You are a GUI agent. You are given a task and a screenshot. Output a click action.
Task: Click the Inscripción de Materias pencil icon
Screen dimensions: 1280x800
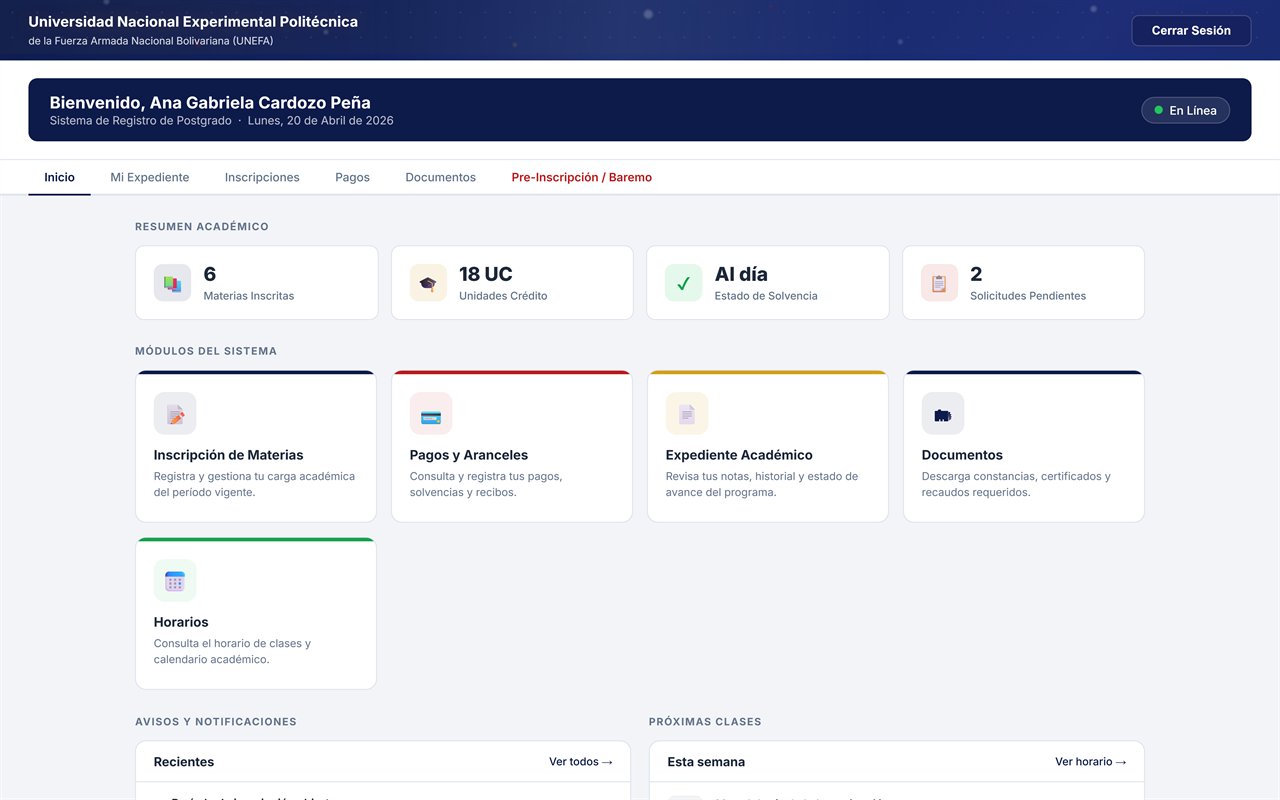click(x=175, y=413)
